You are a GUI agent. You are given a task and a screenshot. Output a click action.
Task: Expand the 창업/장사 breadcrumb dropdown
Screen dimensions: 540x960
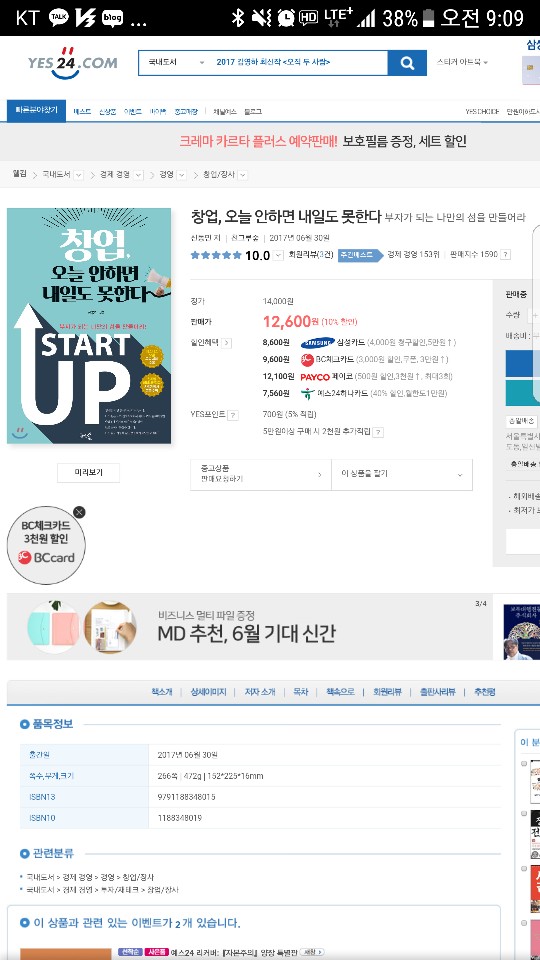tap(243, 175)
